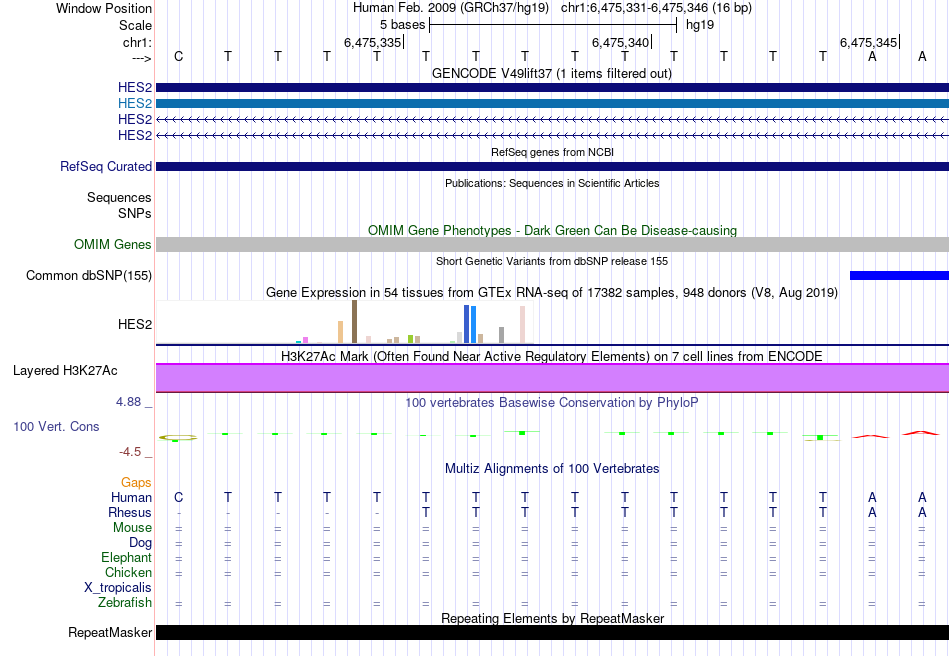950x656 pixels.
Task: Click the GTEx HES2 track label
Action: [x=135, y=325]
